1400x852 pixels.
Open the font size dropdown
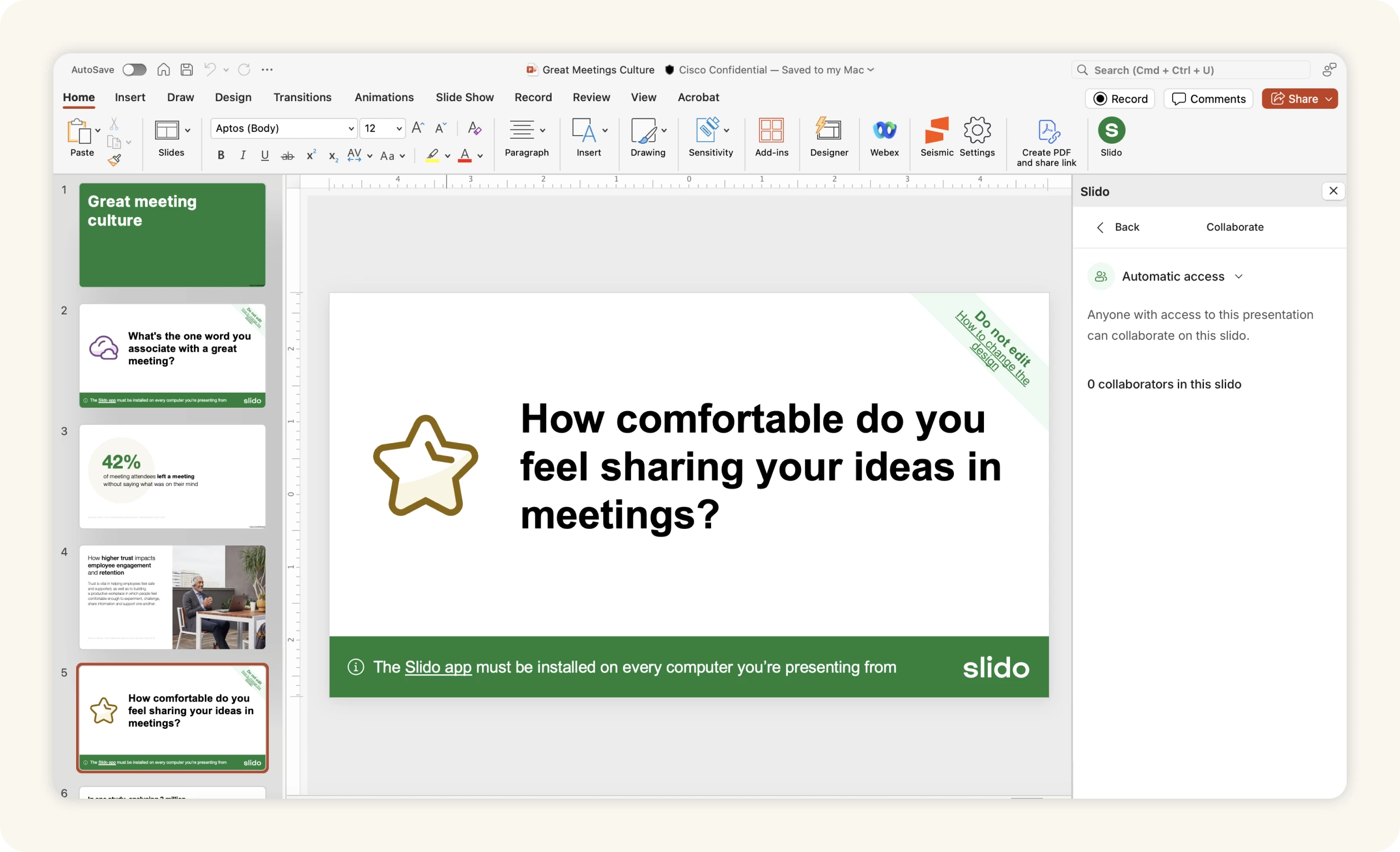[x=399, y=128]
